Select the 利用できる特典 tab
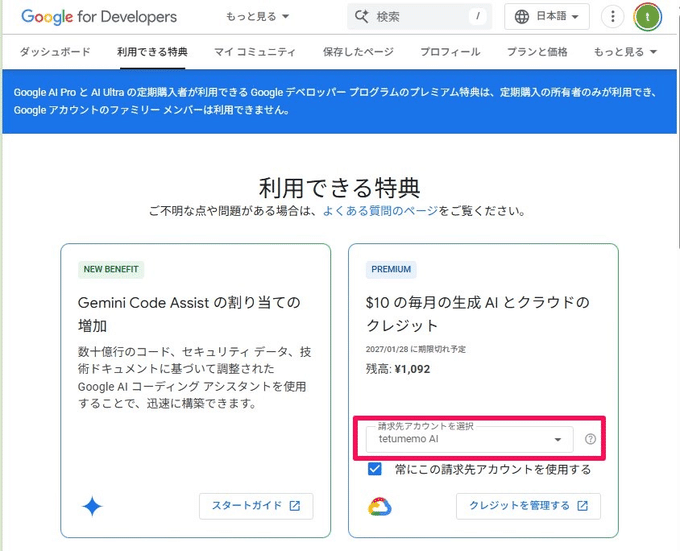The image size is (680, 551). click(x=152, y=52)
